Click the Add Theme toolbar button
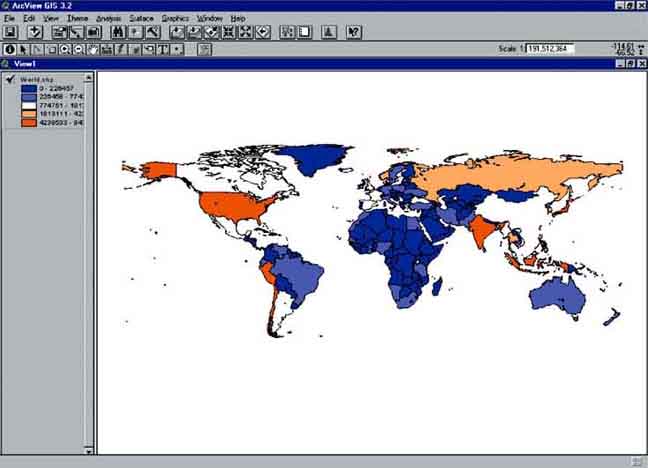The width and height of the screenshot is (648, 468). (x=34, y=33)
